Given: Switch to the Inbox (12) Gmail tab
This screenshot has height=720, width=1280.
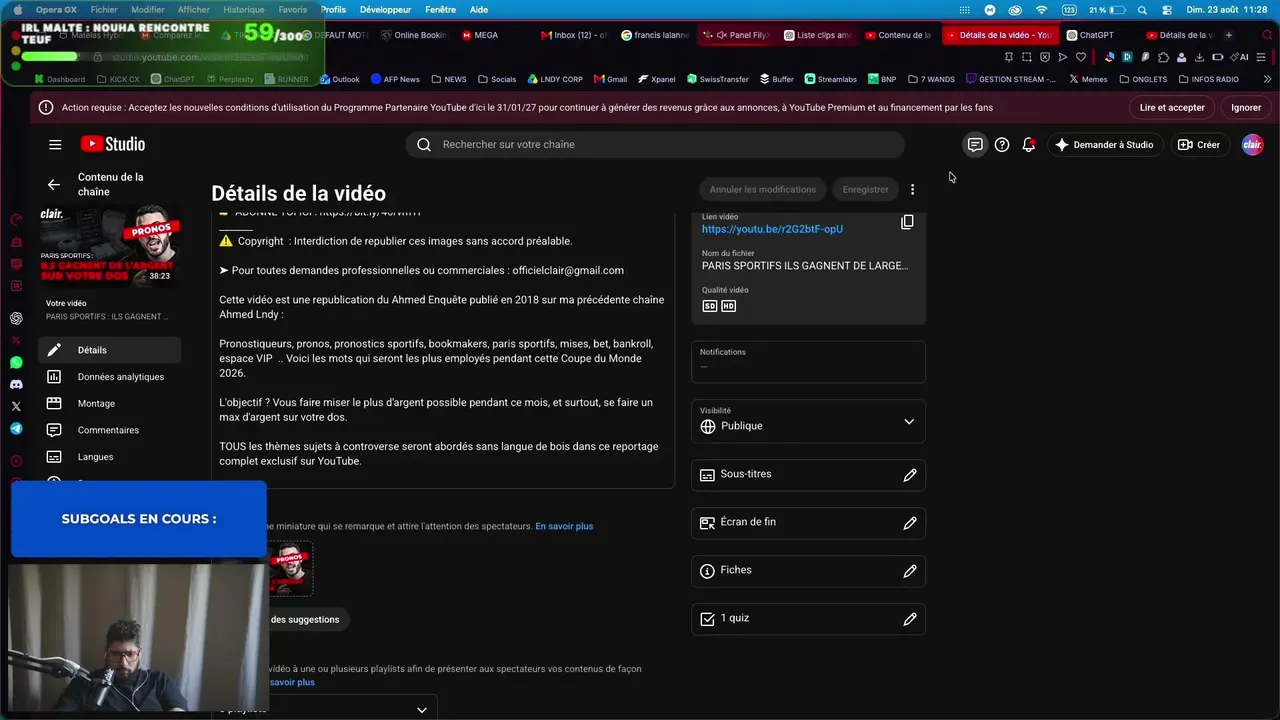Looking at the screenshot, I should coord(575,35).
